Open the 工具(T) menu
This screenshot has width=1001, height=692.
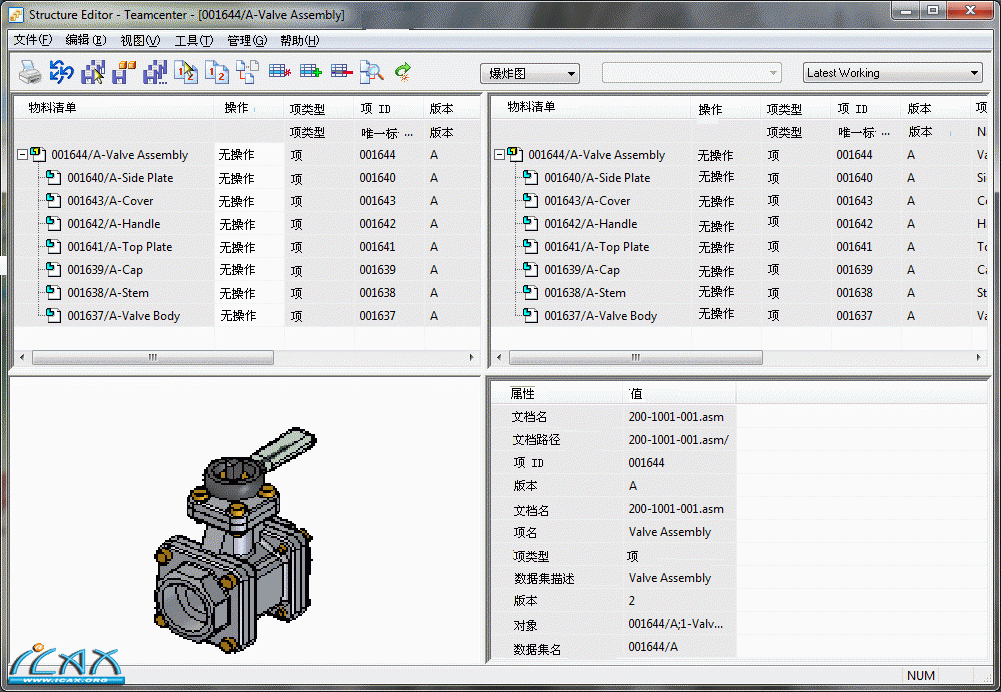point(193,40)
